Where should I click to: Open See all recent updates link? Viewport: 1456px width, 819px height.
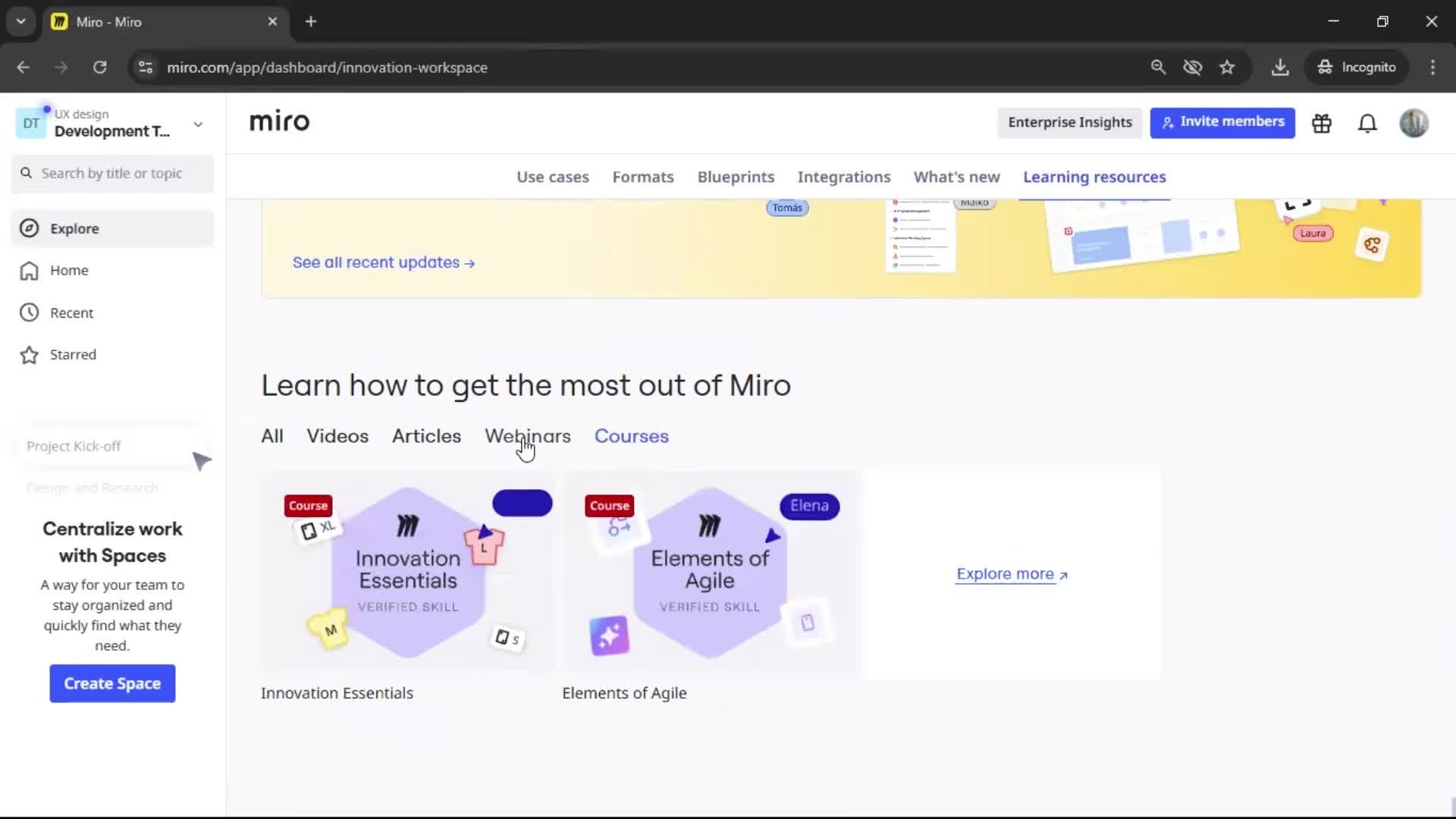[x=384, y=262]
